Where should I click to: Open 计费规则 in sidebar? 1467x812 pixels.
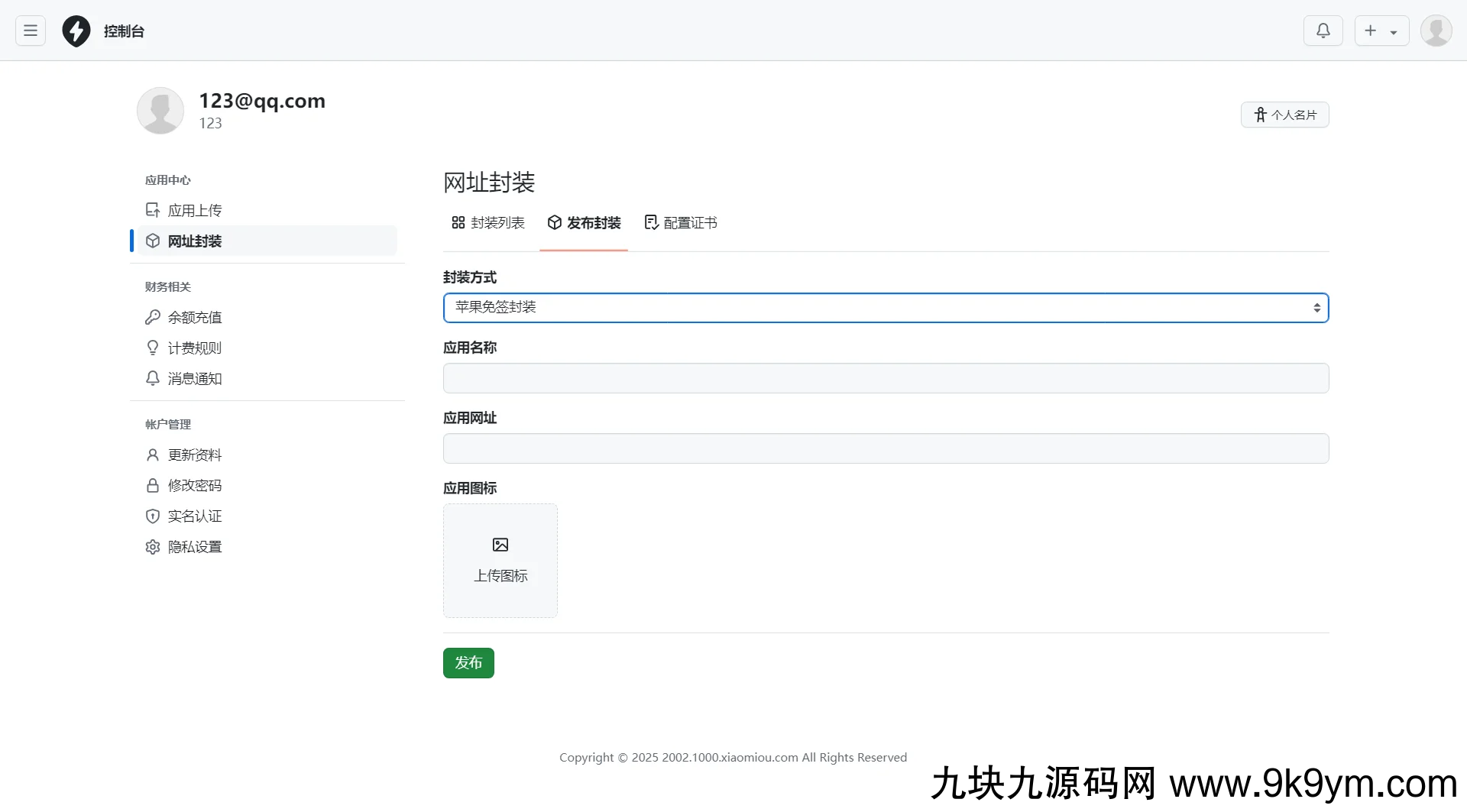click(195, 348)
